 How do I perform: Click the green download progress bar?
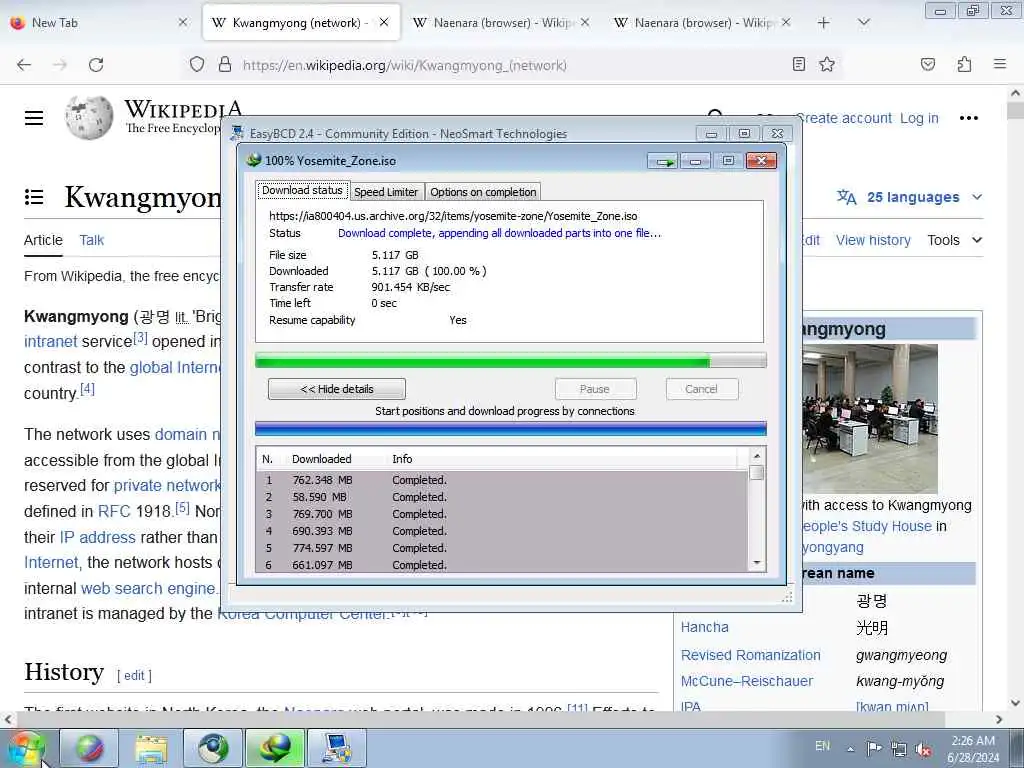click(x=511, y=360)
